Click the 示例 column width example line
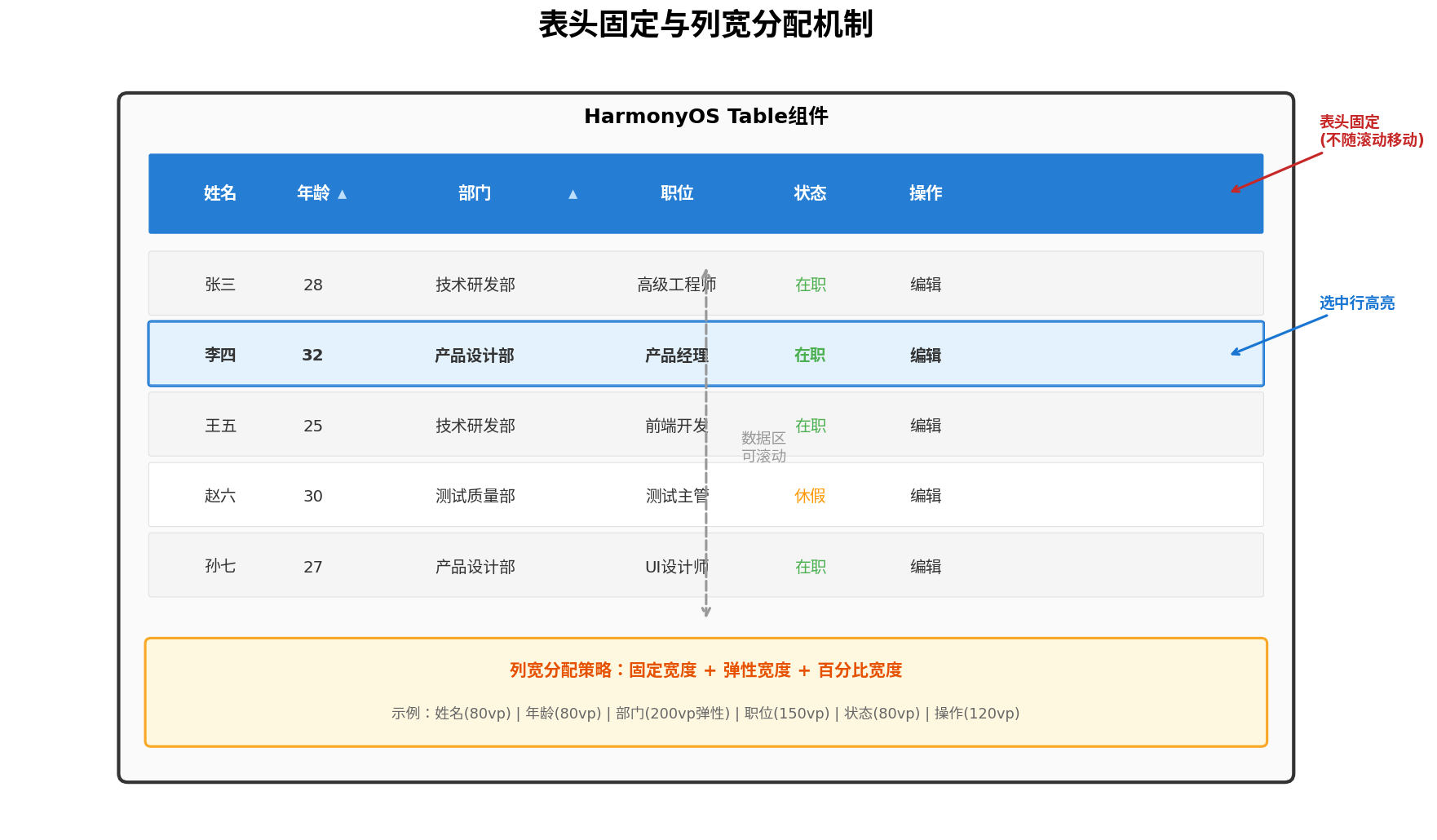This screenshot has height=840, width=1437. (706, 714)
